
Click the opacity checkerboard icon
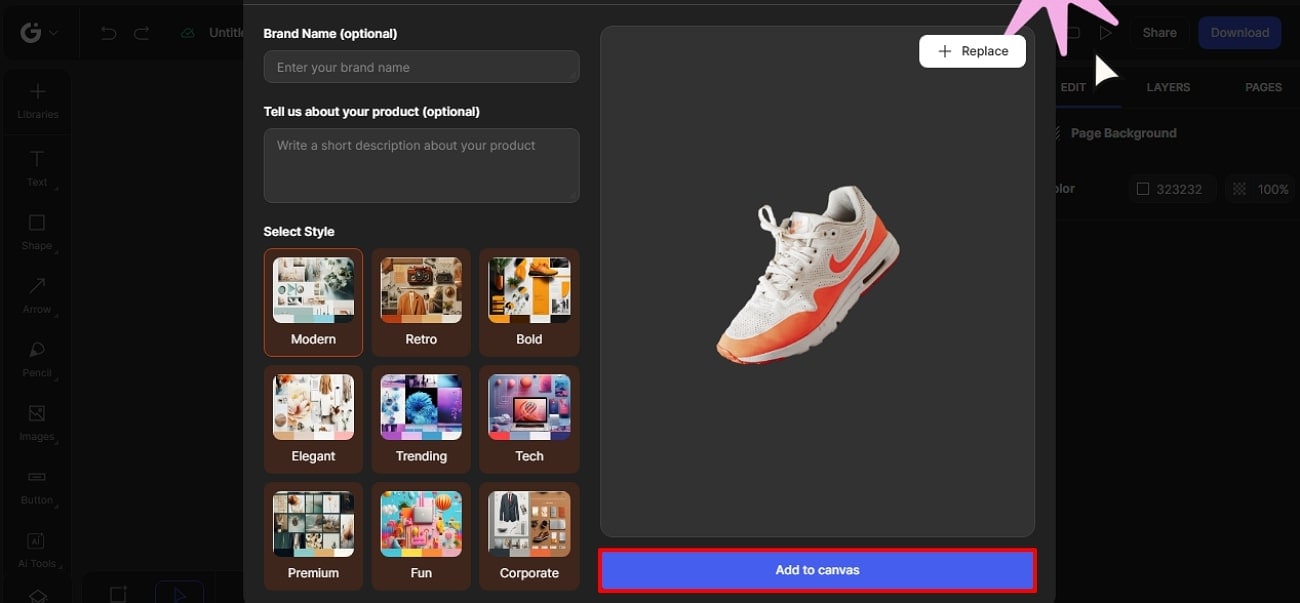tap(1240, 189)
